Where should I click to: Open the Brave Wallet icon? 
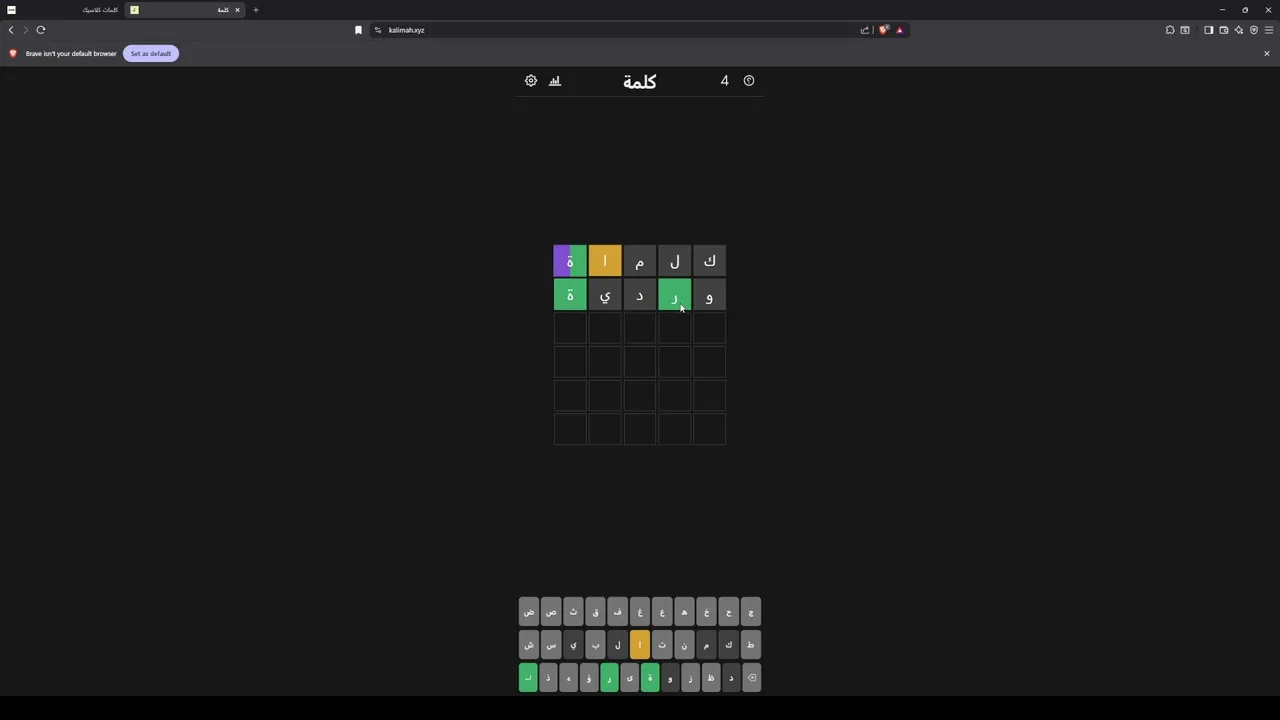[x=1223, y=30]
